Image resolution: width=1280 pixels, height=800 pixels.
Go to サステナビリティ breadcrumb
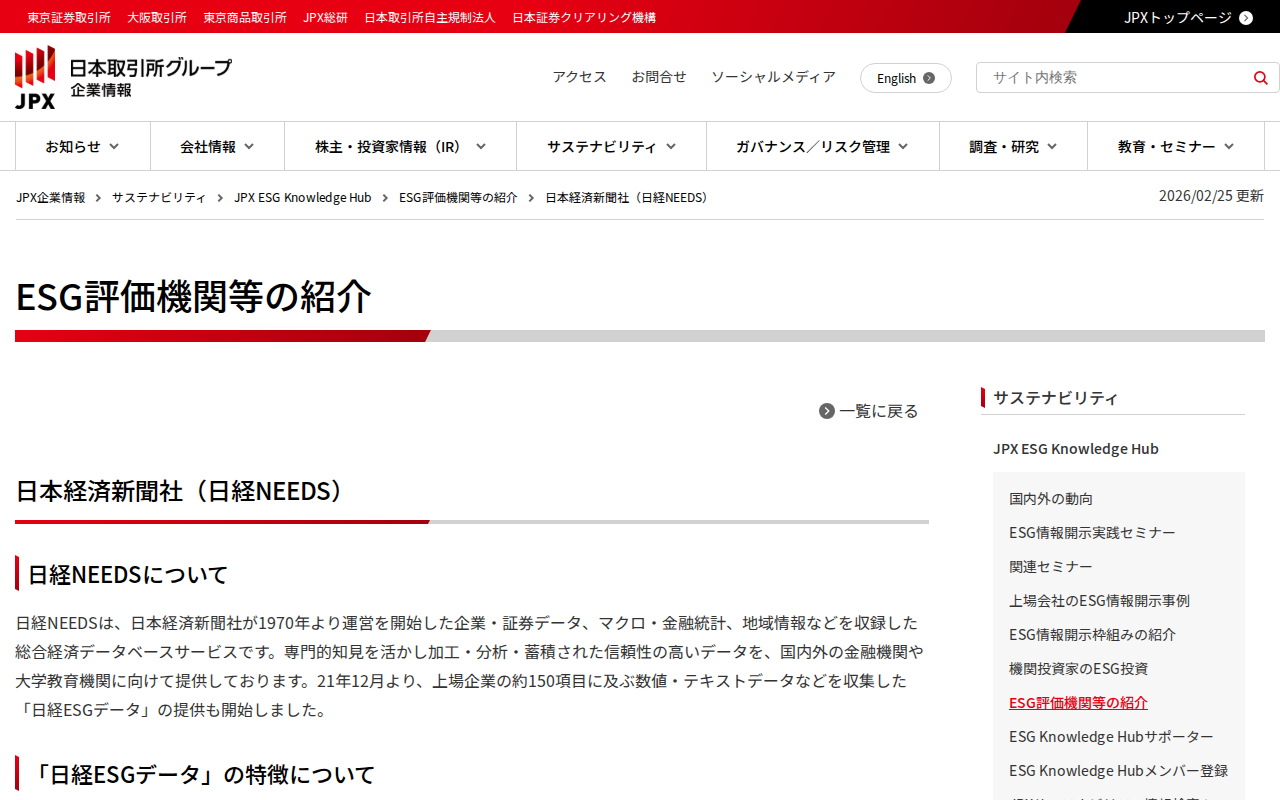click(x=159, y=198)
